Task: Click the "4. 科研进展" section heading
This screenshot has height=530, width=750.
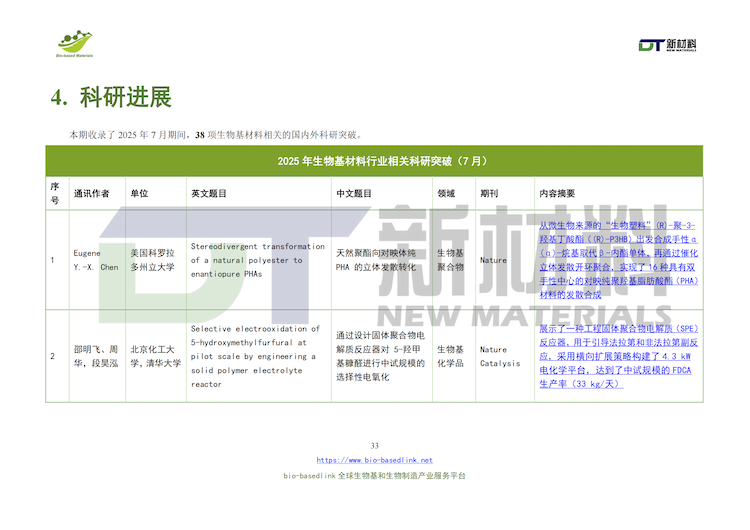Action: [x=111, y=97]
